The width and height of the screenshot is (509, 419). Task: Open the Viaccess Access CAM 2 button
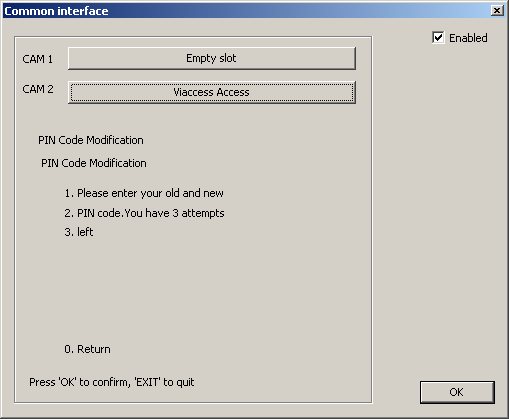coord(212,92)
